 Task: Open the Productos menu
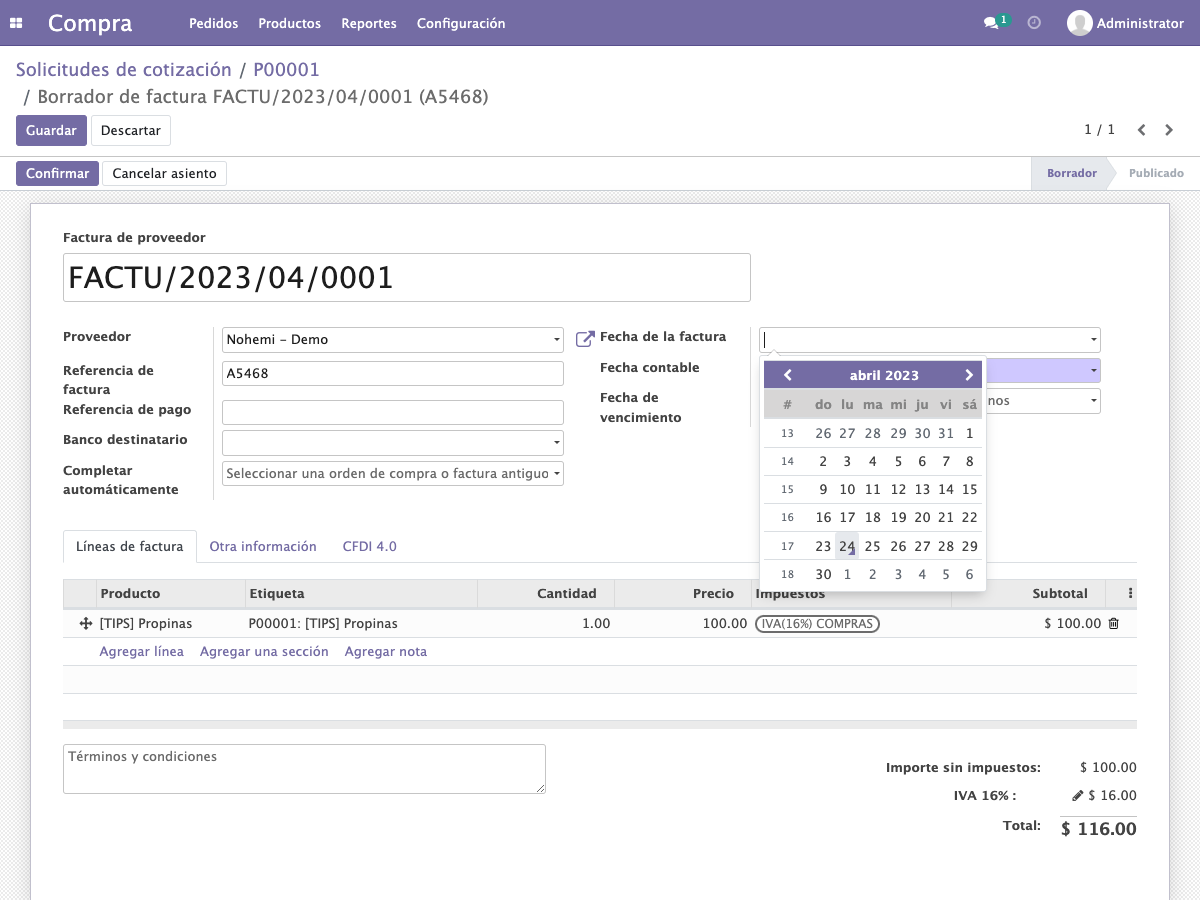coord(289,23)
